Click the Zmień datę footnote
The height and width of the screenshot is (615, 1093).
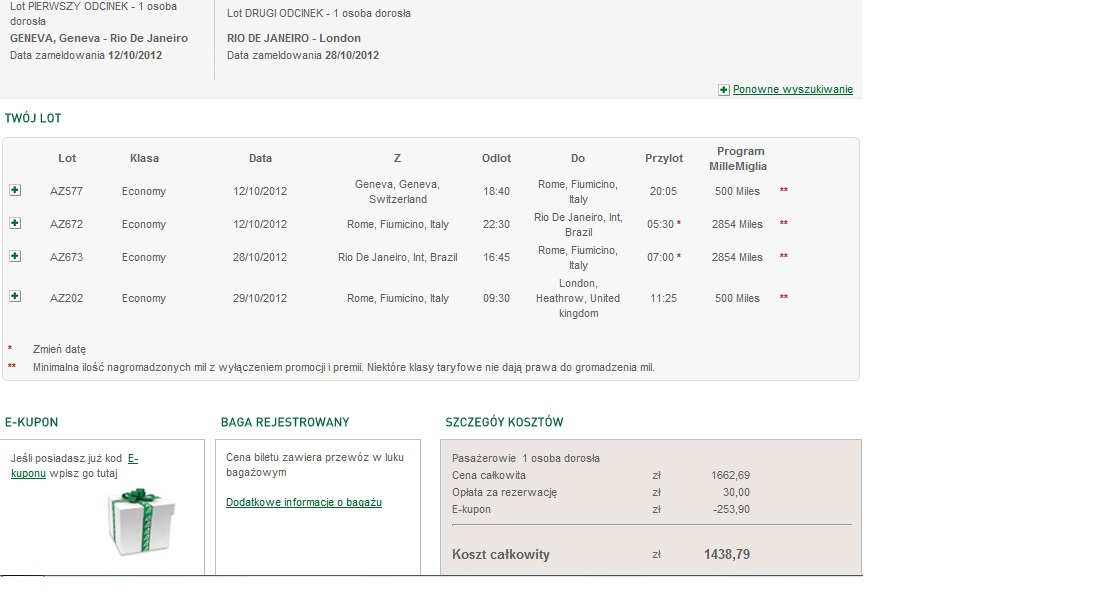tap(59, 349)
